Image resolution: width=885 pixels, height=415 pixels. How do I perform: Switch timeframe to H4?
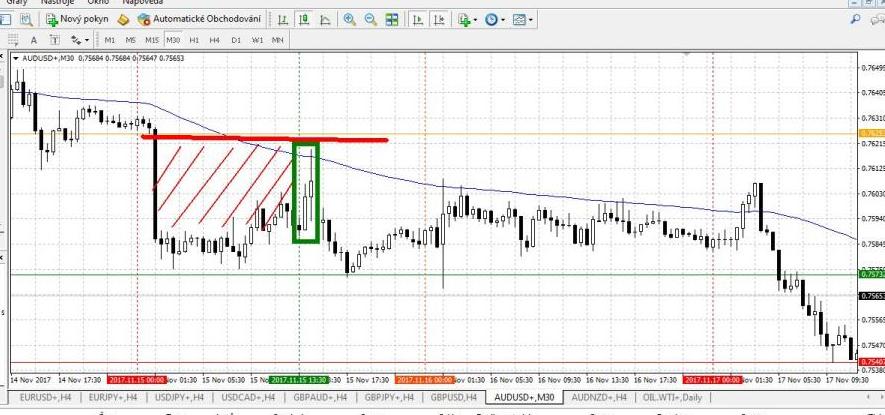point(214,40)
